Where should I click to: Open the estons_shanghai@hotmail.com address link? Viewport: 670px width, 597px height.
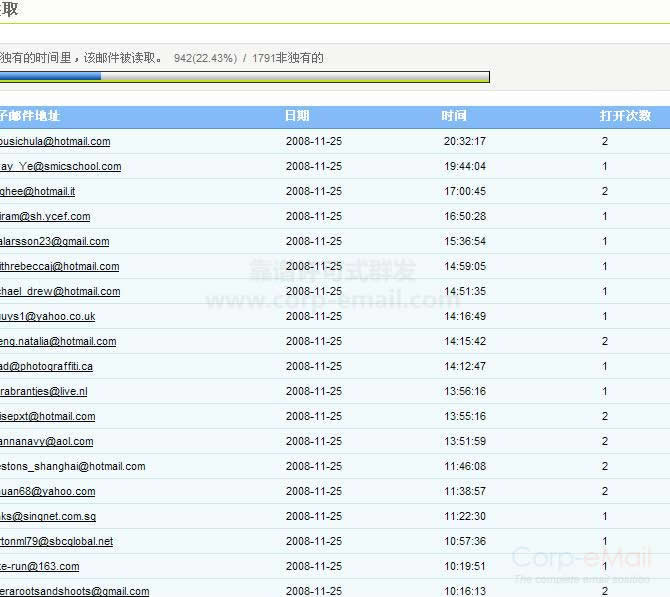click(73, 467)
